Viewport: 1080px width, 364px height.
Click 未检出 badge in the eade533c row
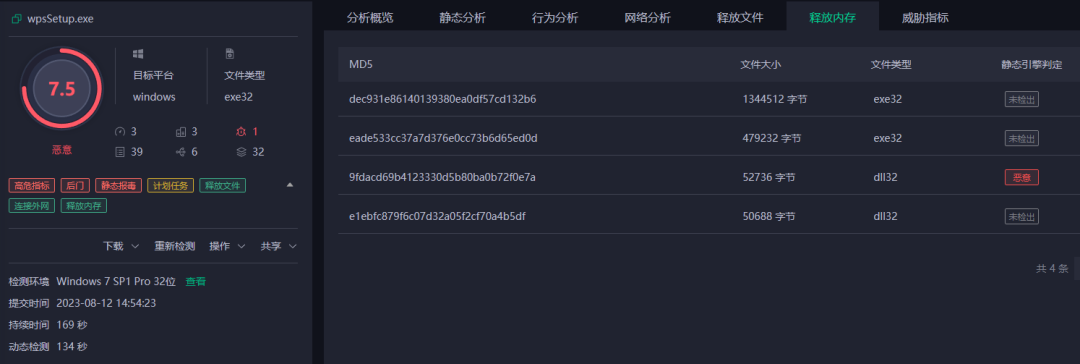pos(1021,139)
